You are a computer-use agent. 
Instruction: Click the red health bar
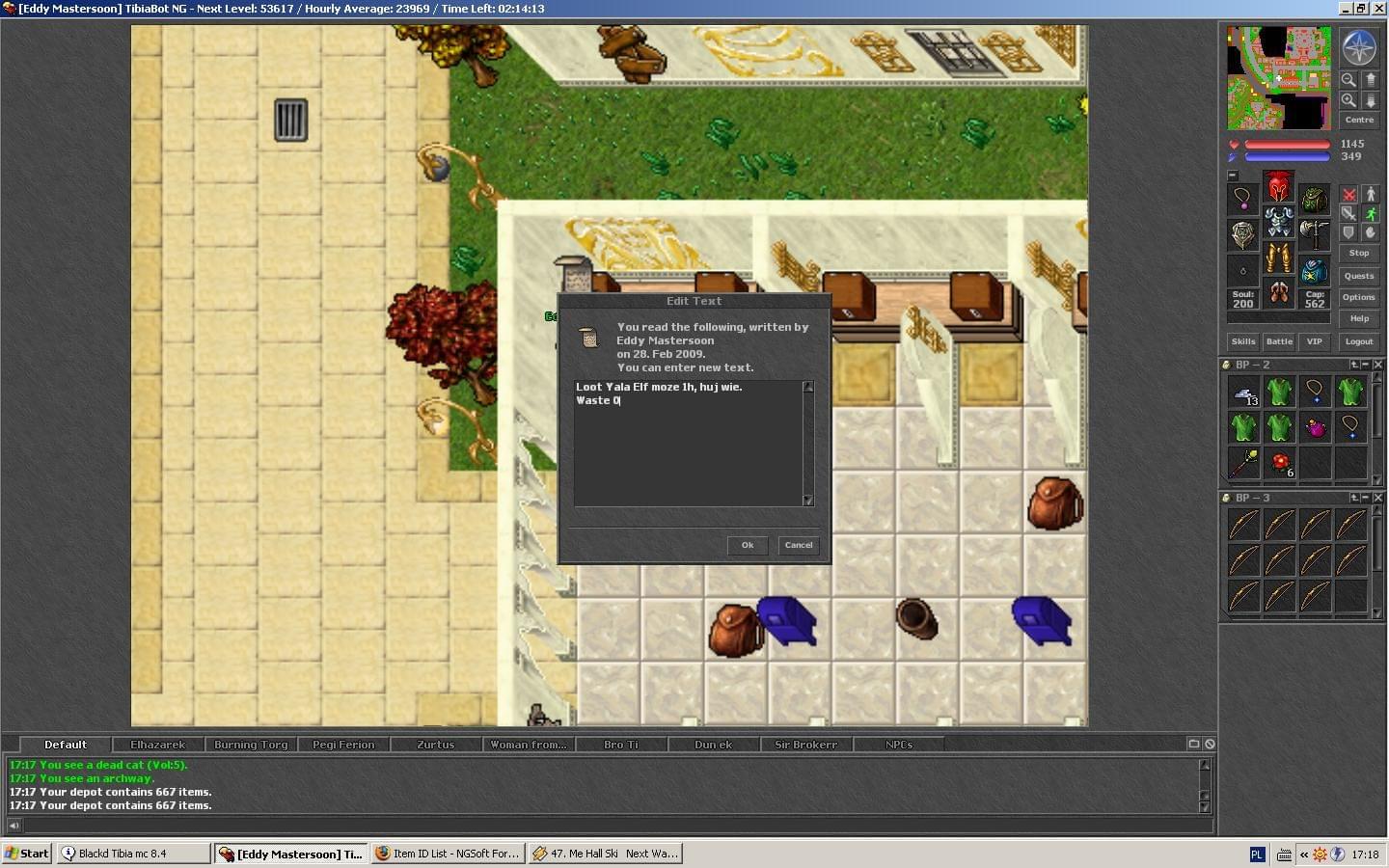pyautogui.click(x=1287, y=145)
